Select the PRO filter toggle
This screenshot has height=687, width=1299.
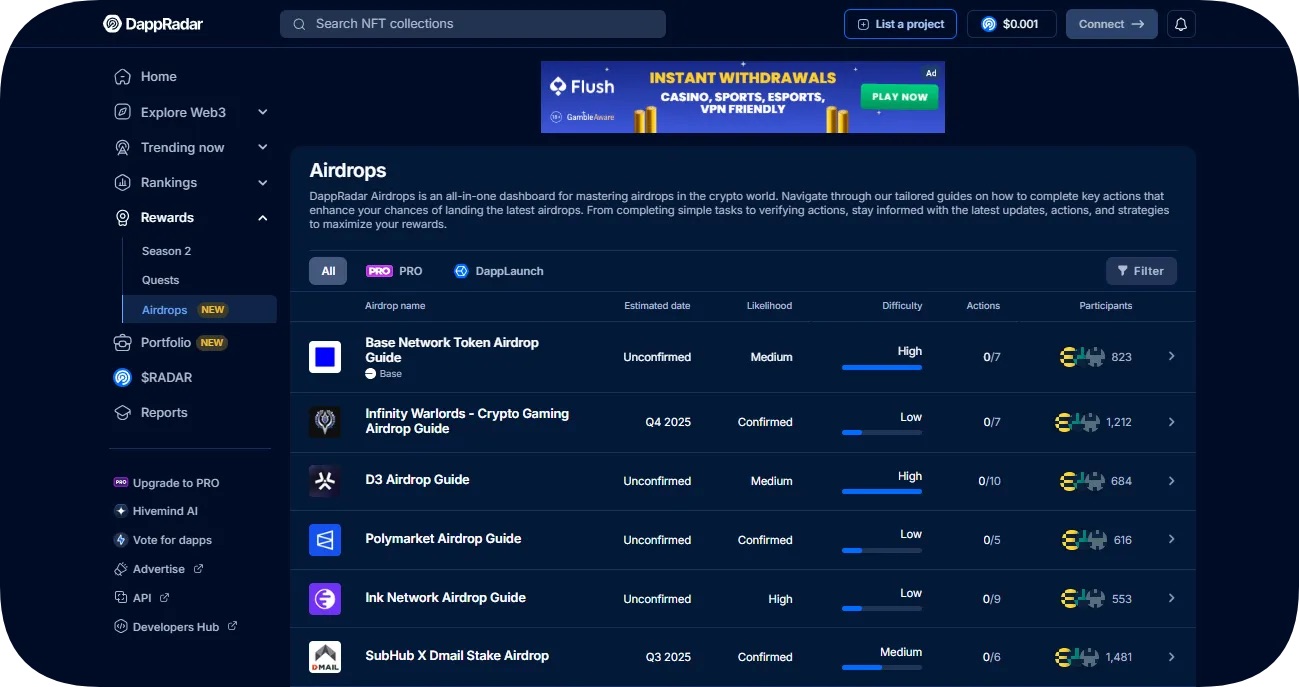click(x=395, y=270)
